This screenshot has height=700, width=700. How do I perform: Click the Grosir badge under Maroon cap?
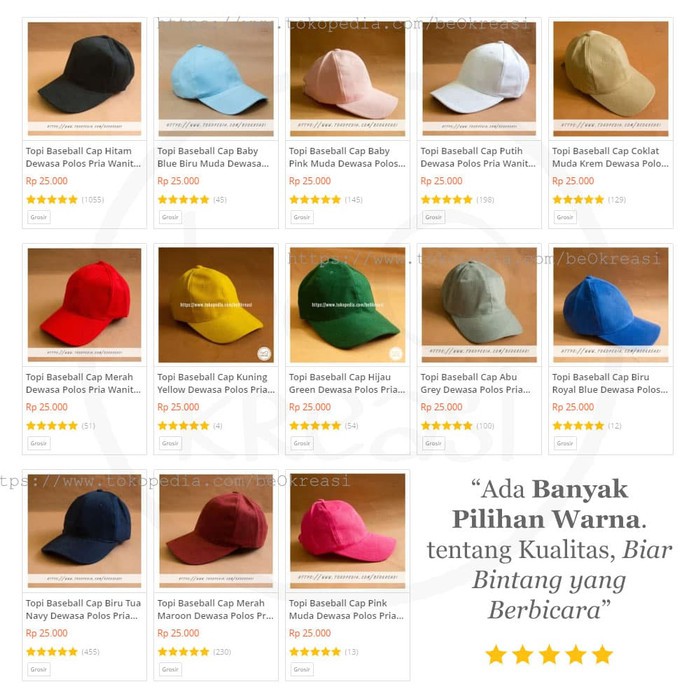tap(171, 669)
